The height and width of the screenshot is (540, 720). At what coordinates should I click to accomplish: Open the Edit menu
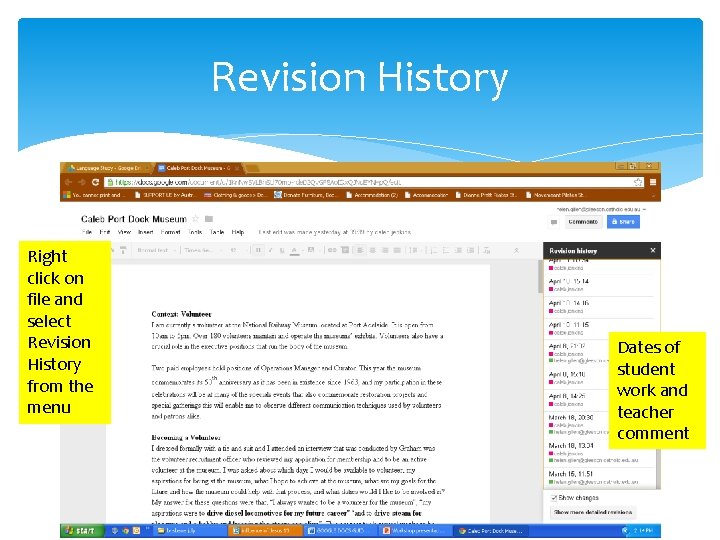click(x=105, y=232)
